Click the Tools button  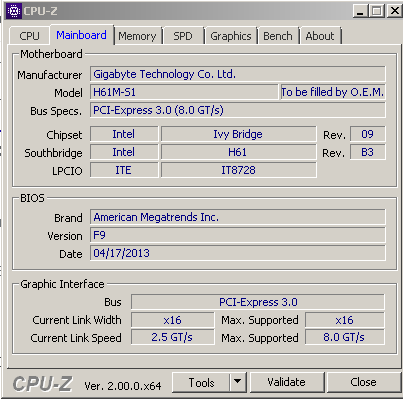201,382
